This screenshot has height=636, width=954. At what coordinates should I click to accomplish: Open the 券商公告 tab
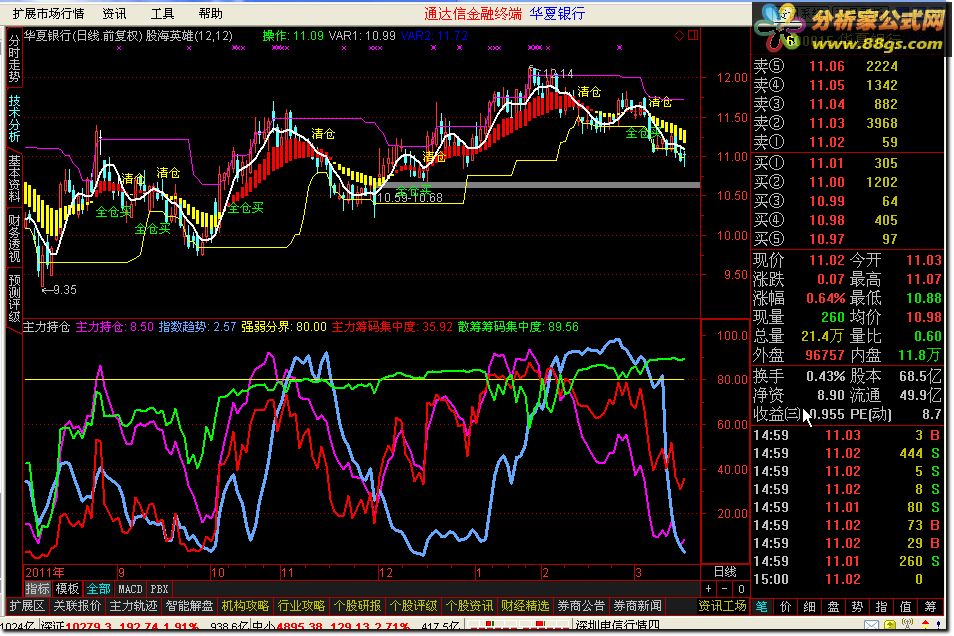tap(581, 606)
